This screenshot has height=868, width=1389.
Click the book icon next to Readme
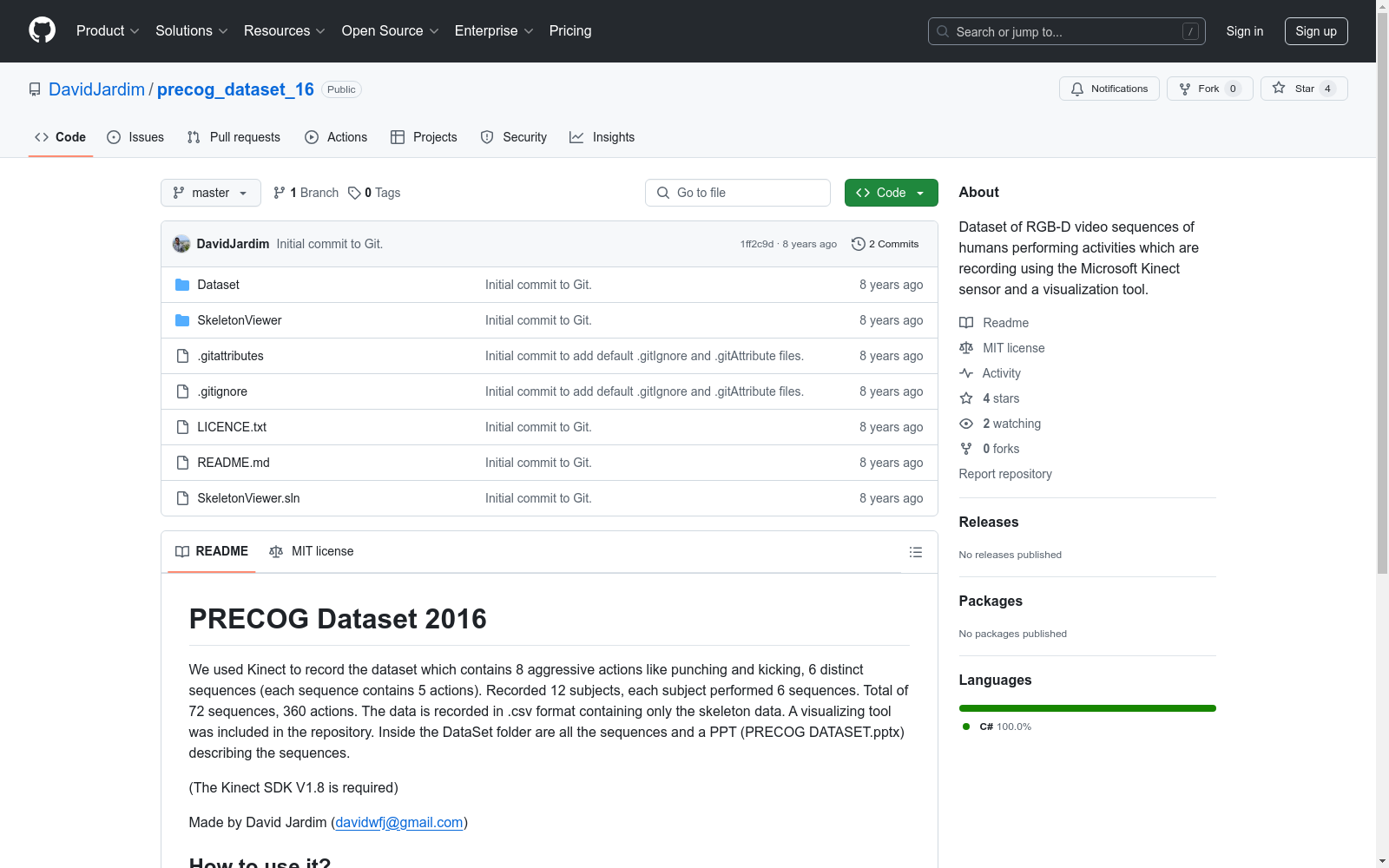point(966,323)
